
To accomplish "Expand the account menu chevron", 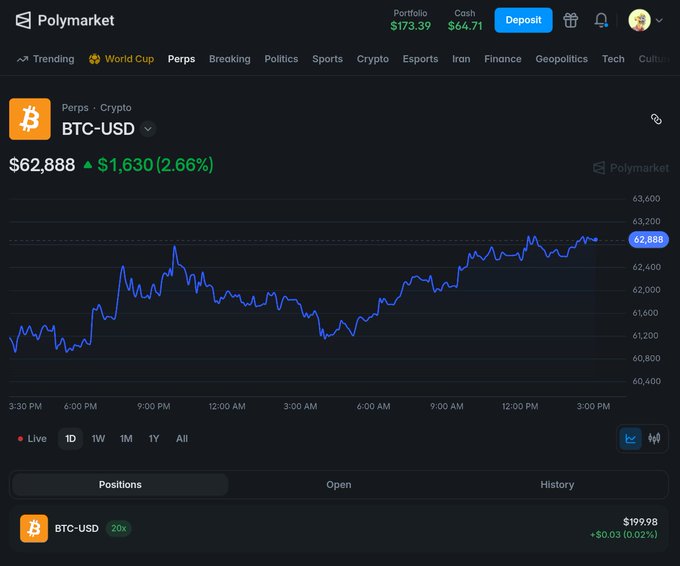I will click(659, 20).
